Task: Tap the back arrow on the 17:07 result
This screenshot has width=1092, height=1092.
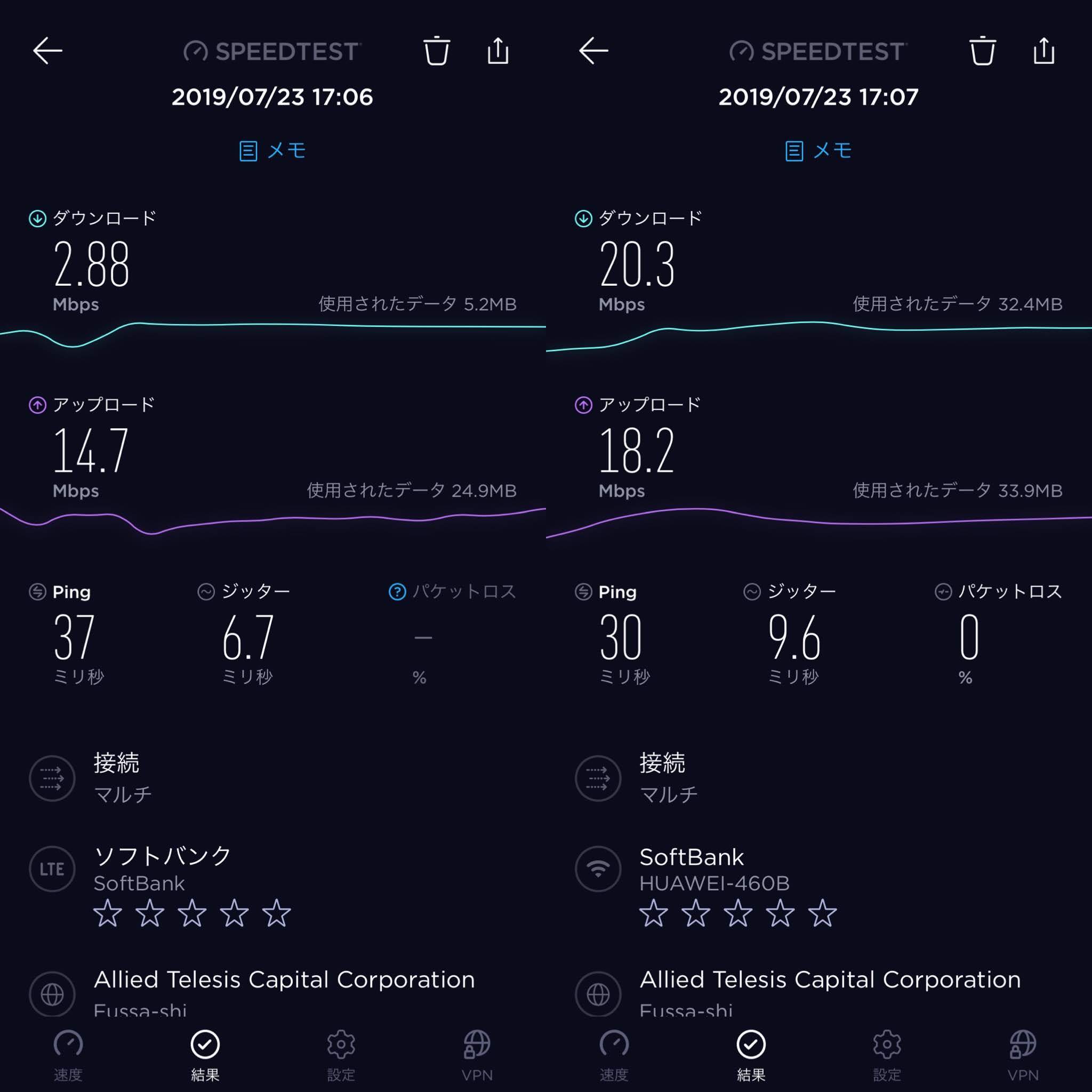Action: 593,51
